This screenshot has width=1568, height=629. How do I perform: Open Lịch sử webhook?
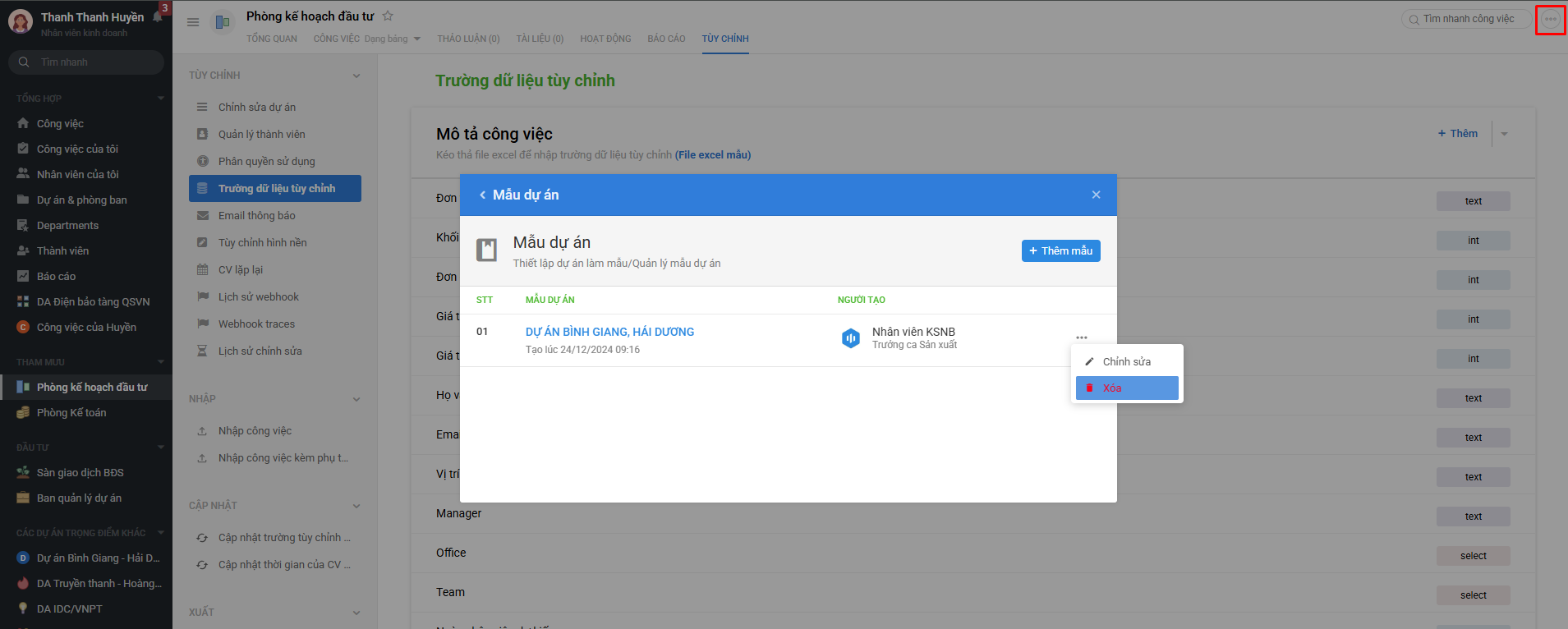(x=275, y=296)
